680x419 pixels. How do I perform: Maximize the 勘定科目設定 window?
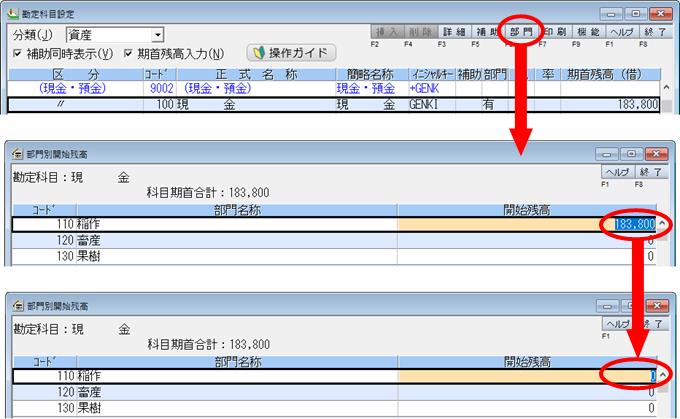636,14
